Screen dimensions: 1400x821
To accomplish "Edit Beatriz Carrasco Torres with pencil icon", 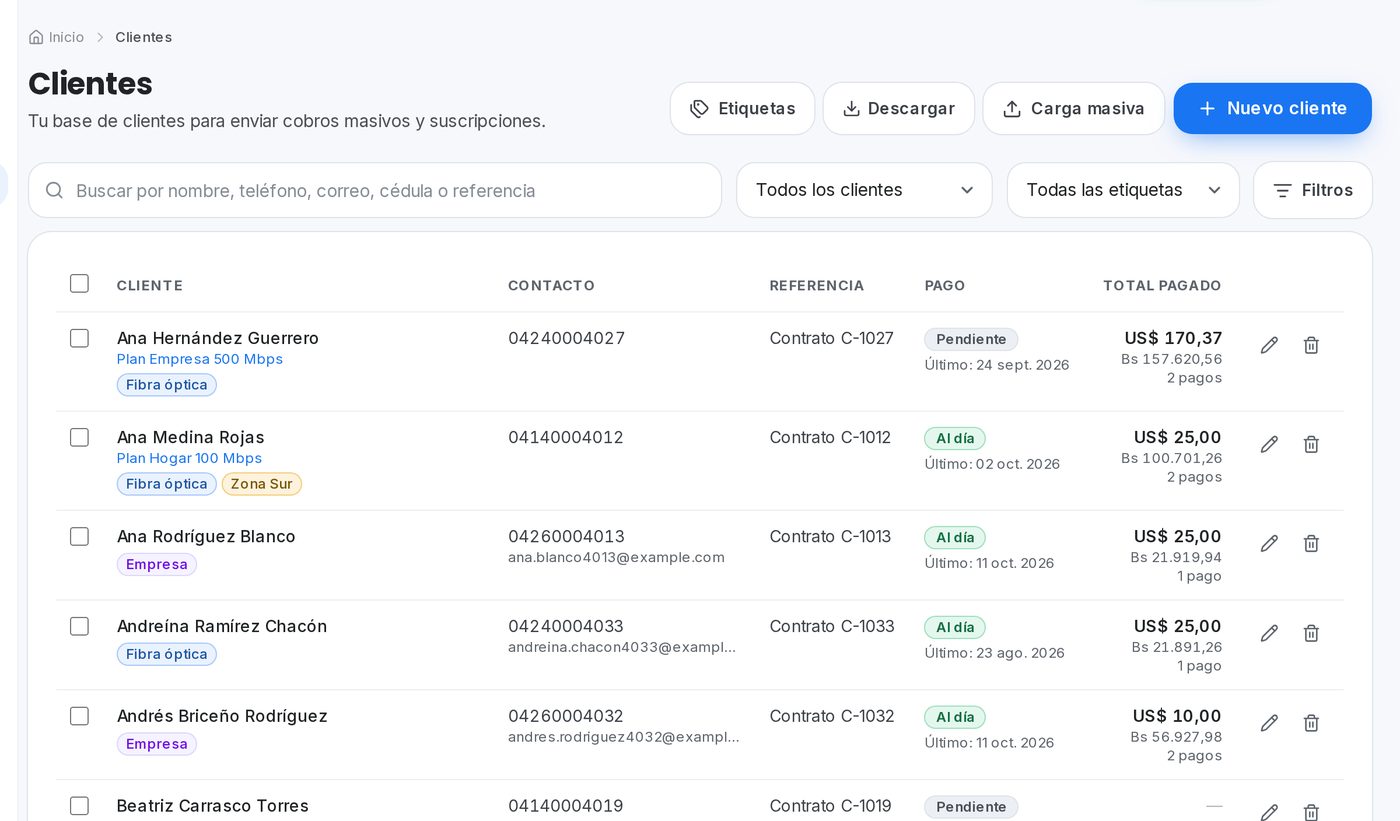I will coord(1269,812).
